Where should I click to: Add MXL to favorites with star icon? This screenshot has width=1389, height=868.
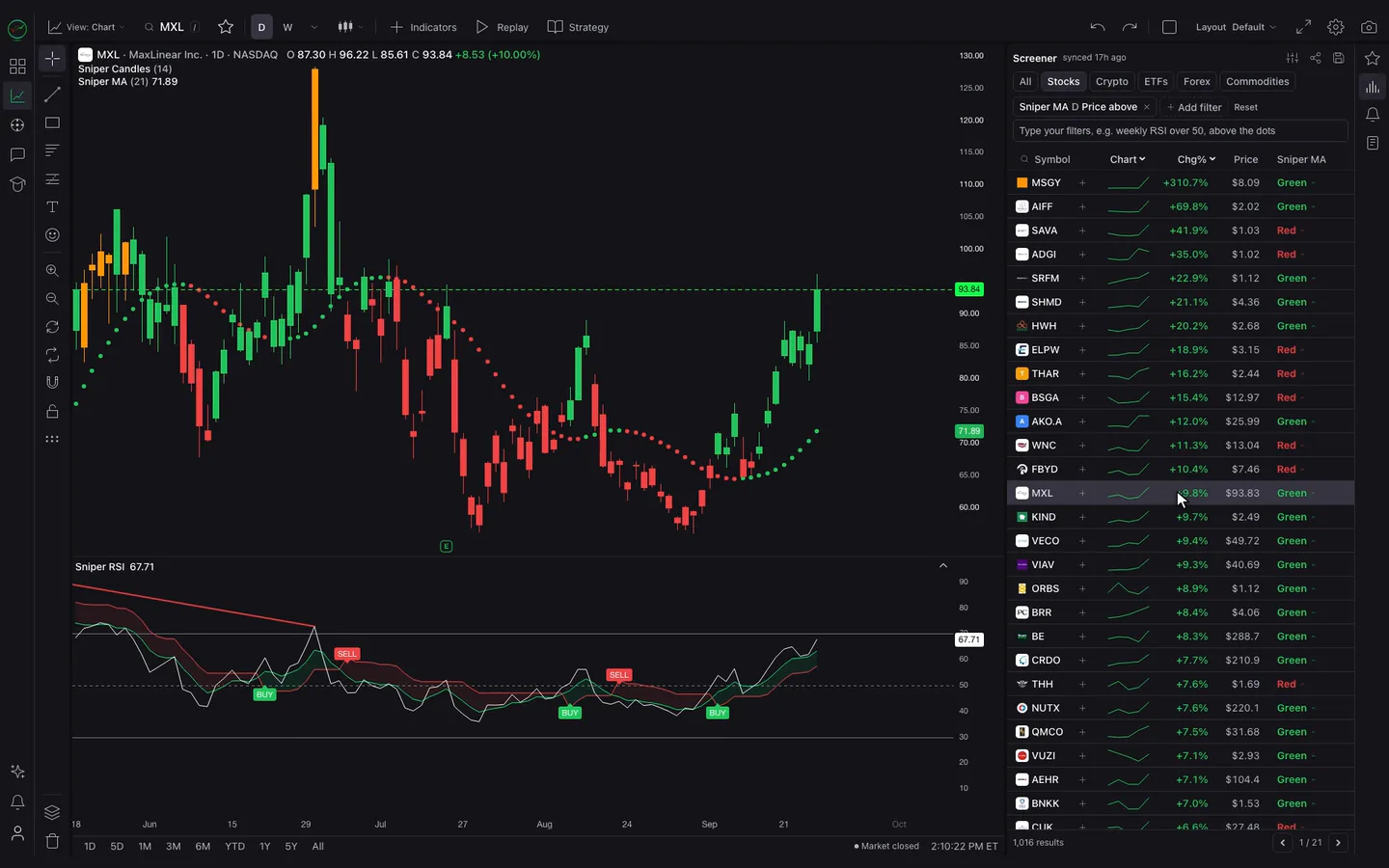(226, 27)
